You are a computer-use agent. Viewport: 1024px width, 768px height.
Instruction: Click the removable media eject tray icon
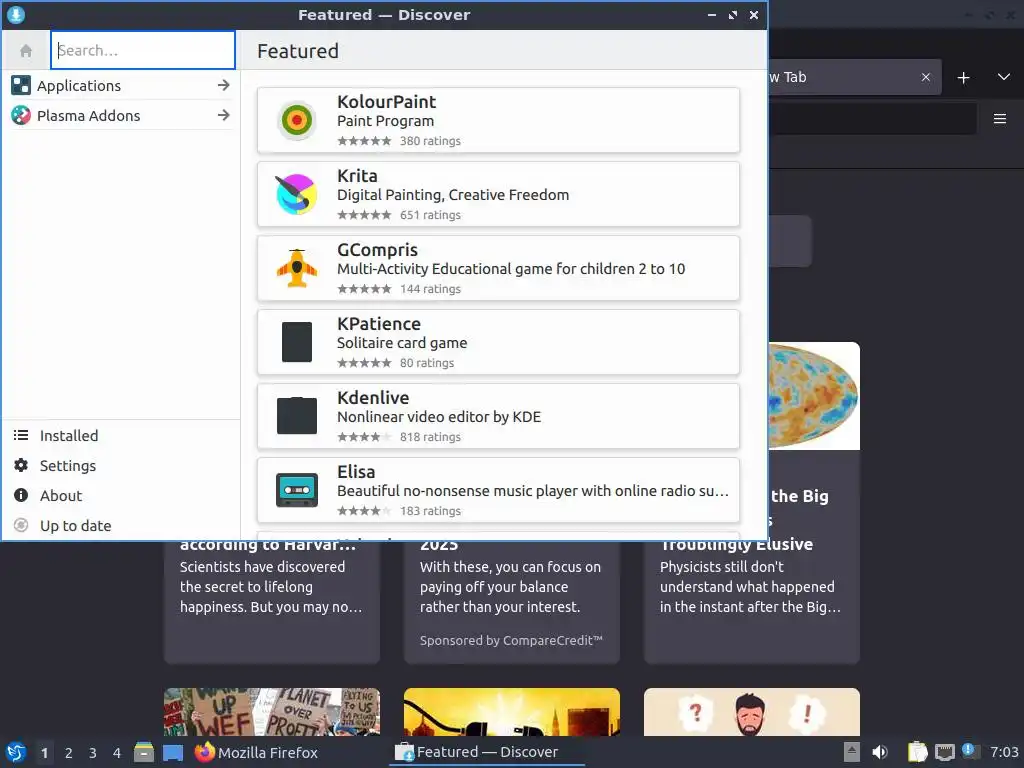pos(852,752)
